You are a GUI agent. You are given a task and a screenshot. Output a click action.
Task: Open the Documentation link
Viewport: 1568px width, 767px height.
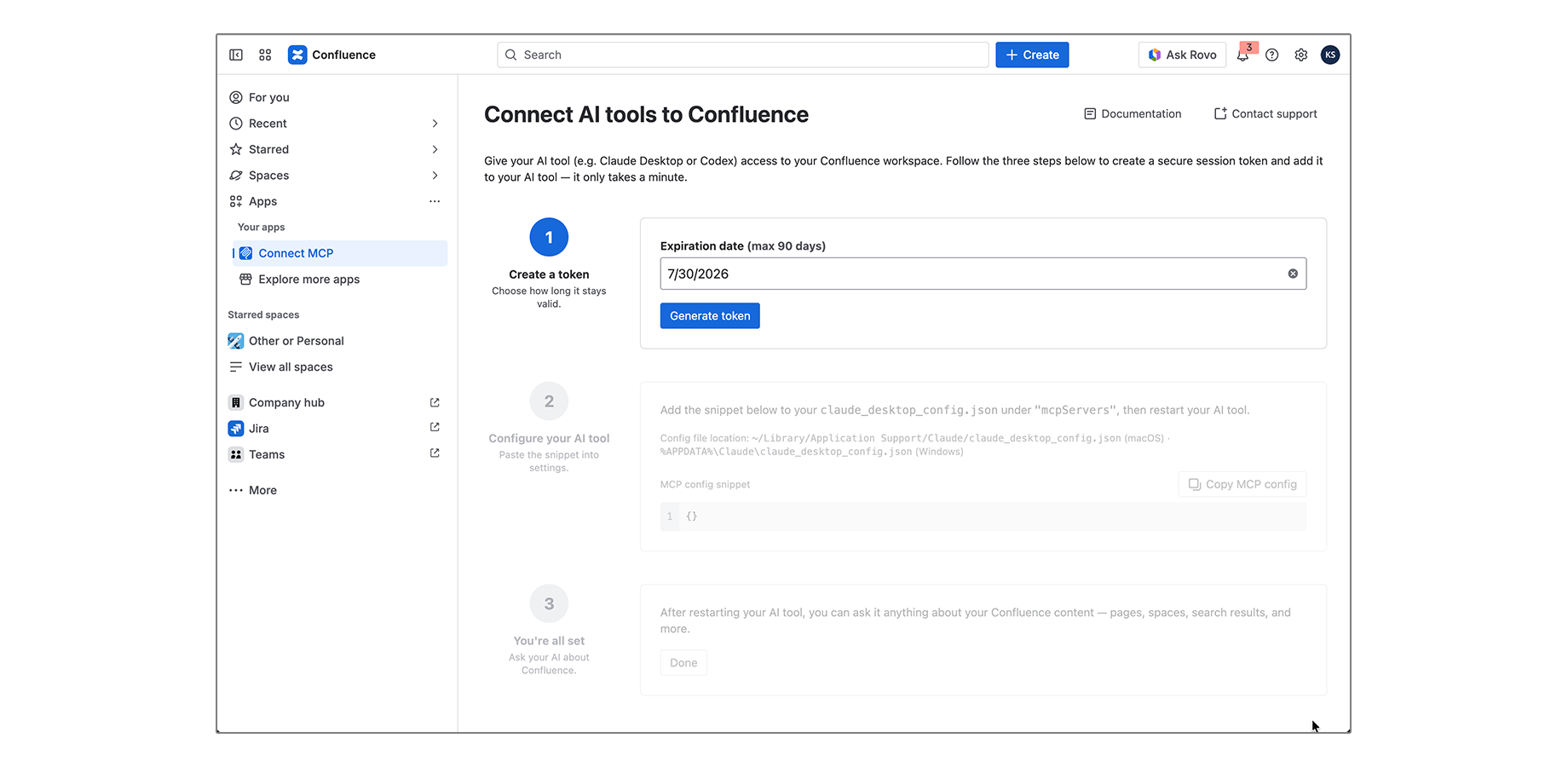(1133, 113)
